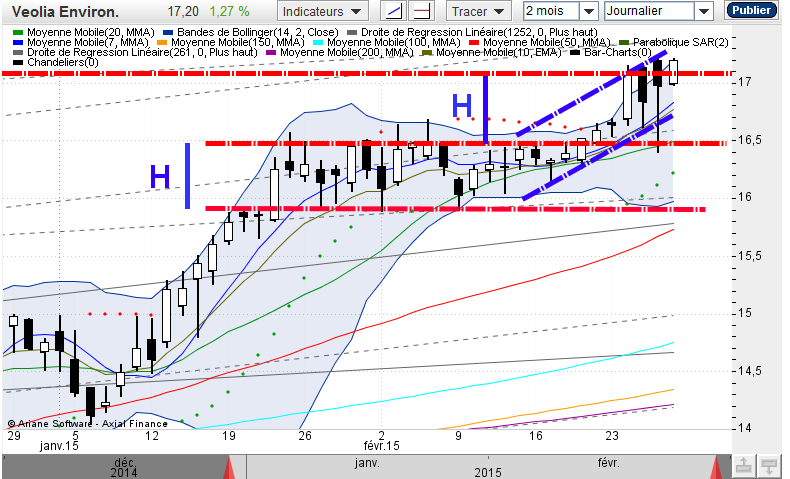The image size is (790, 479).
Task: Expand the Journalier interval dropdown arrow
Action: 703,11
